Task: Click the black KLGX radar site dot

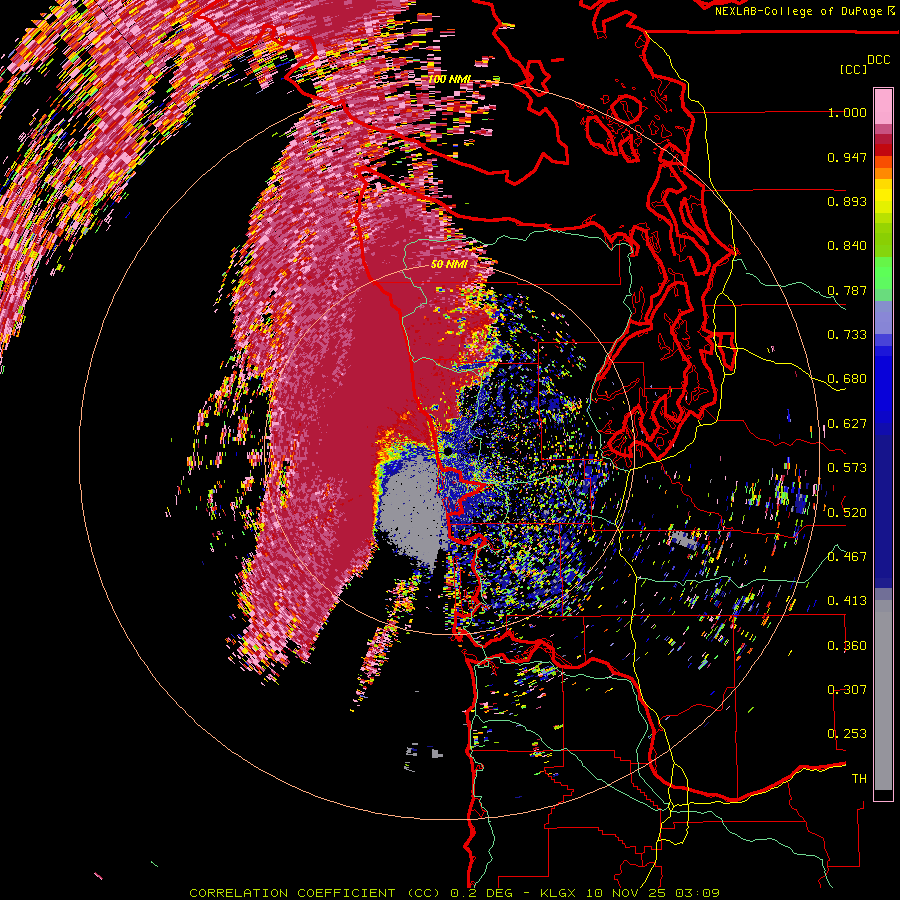Action: pos(447,452)
